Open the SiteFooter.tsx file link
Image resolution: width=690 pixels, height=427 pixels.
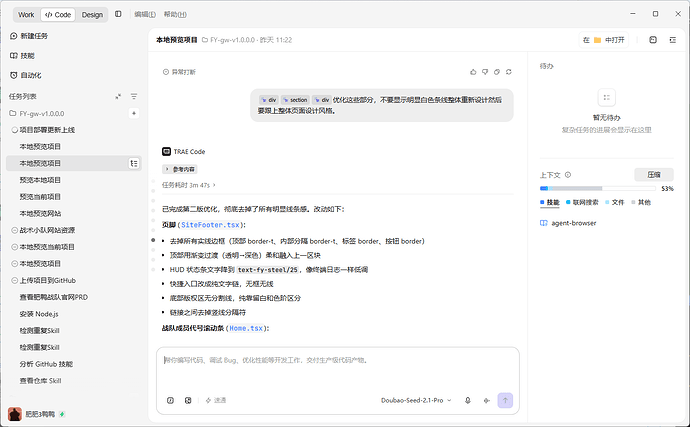(x=210, y=225)
